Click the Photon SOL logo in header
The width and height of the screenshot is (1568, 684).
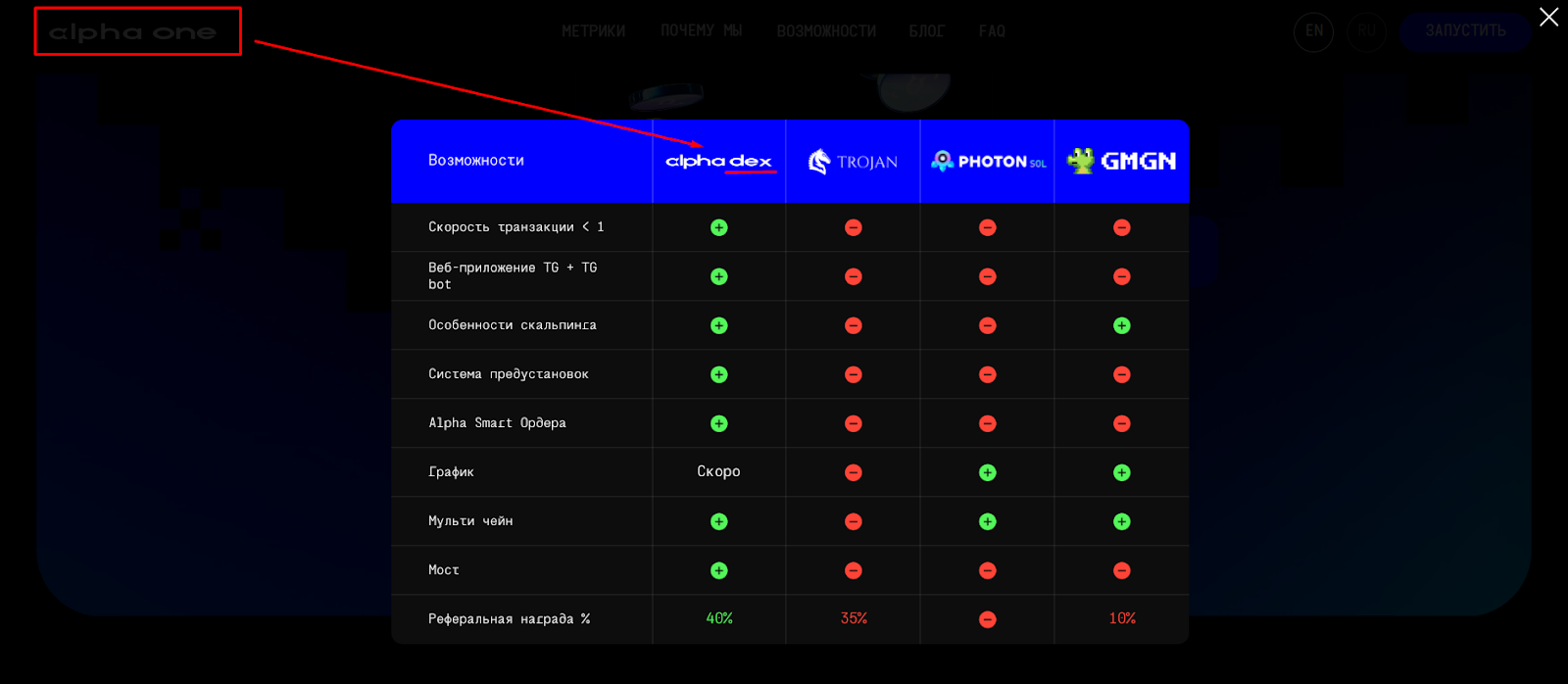point(988,162)
